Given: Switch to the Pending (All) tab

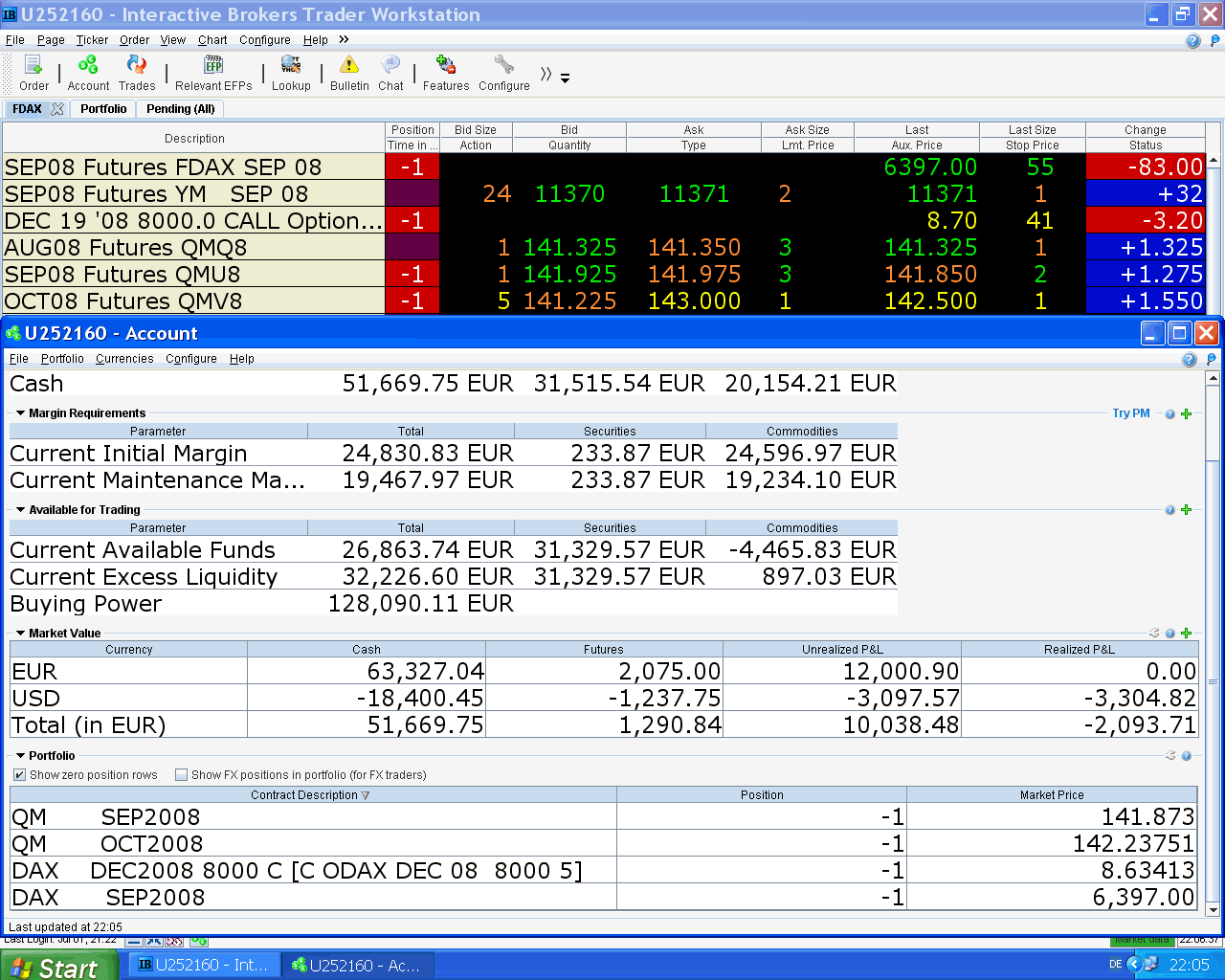Looking at the screenshot, I should (x=180, y=109).
